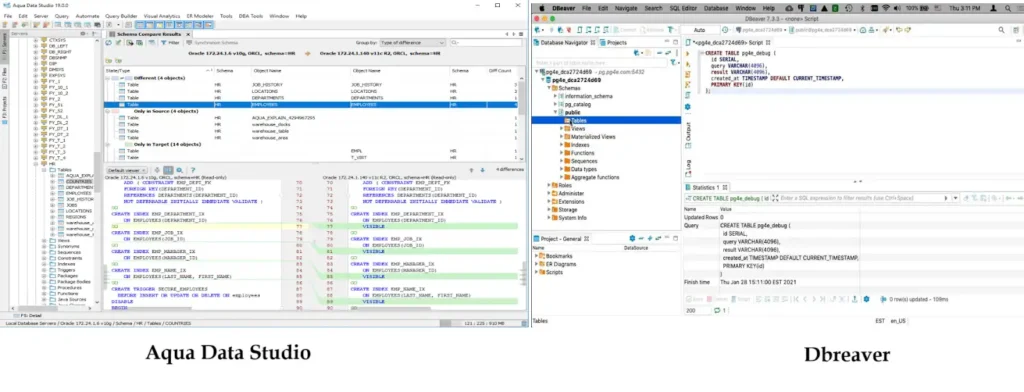The height and width of the screenshot is (392, 1024).
Task: Open the ER Modeler menu in Aqua Data Studio
Action: click(201, 16)
